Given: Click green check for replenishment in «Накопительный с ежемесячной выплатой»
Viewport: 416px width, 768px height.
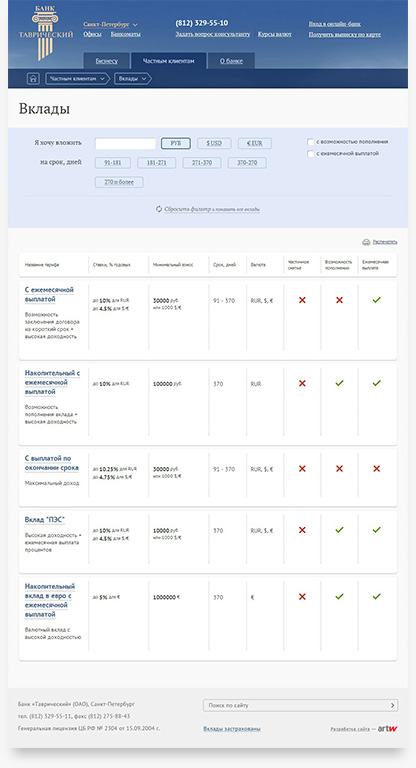Looking at the screenshot, I should [x=339, y=384].
